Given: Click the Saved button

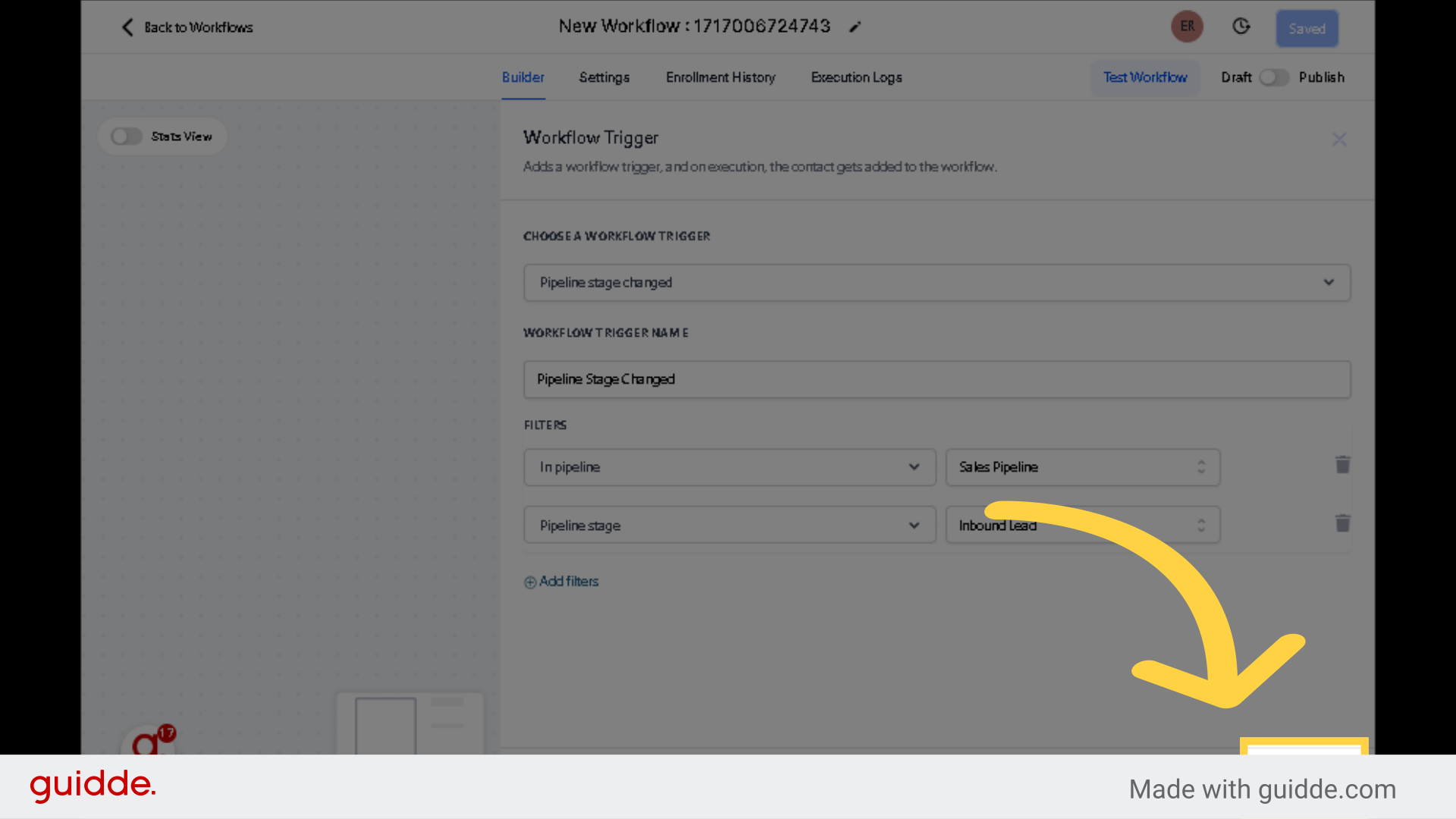Looking at the screenshot, I should (1307, 29).
